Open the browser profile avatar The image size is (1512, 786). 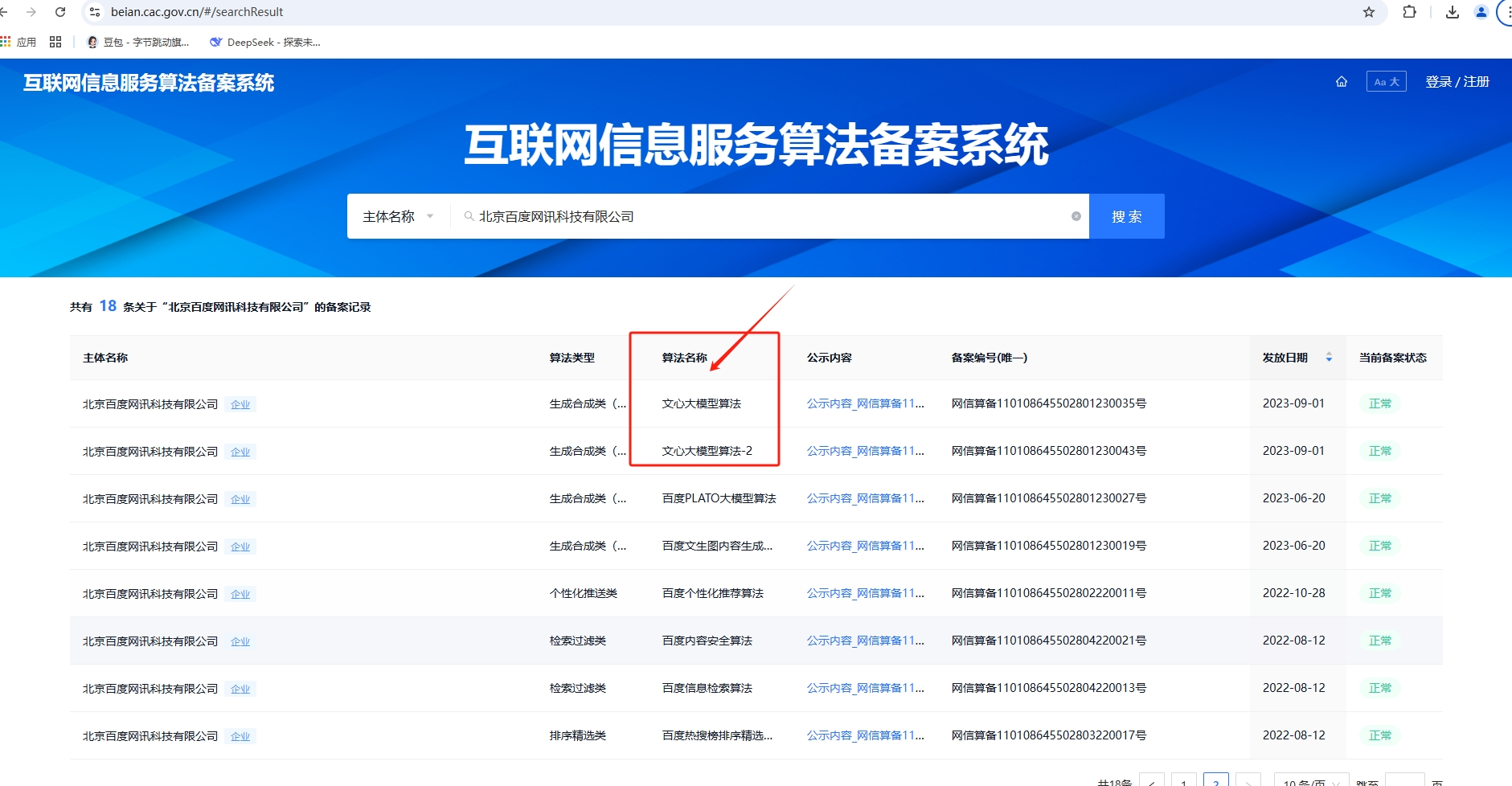pyautogui.click(x=1481, y=12)
